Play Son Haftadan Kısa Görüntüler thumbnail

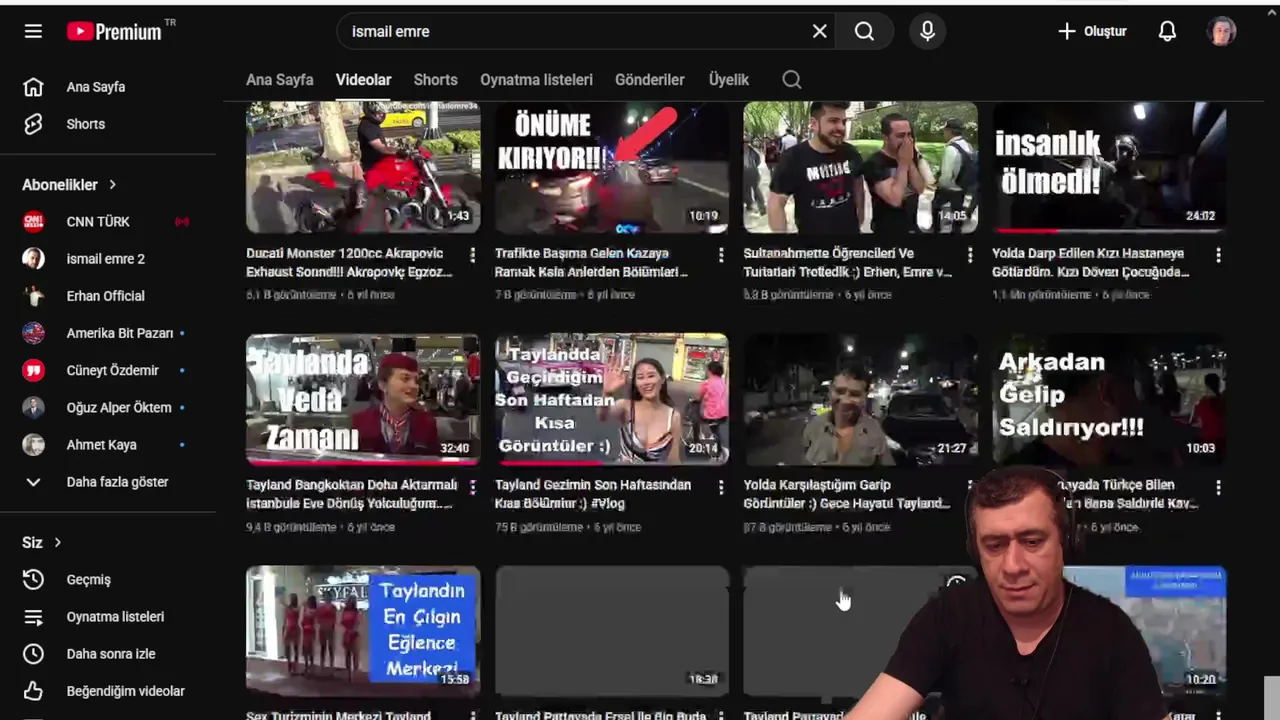[x=612, y=399]
